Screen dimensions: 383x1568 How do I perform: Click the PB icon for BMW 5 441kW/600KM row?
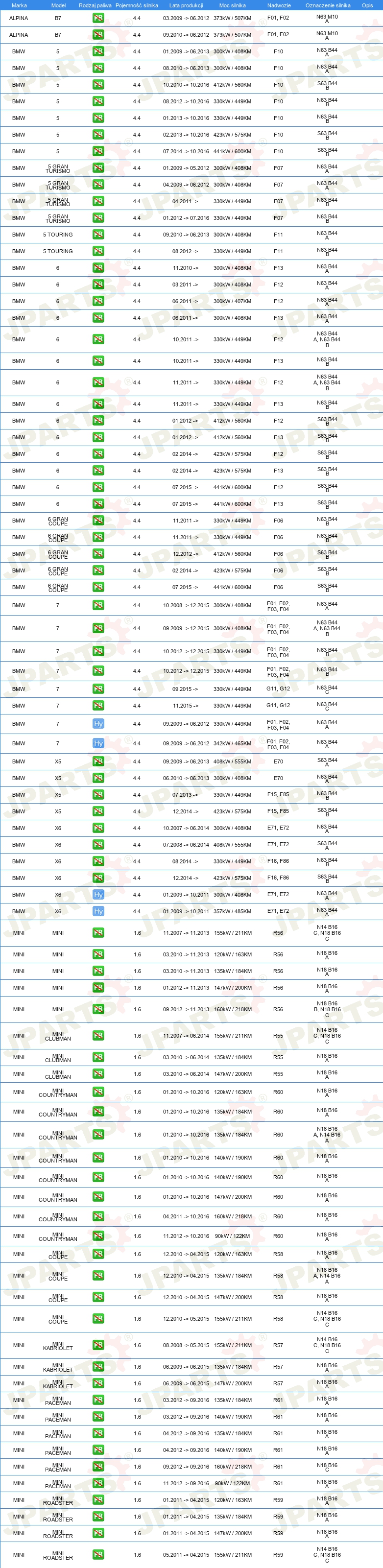[x=98, y=152]
